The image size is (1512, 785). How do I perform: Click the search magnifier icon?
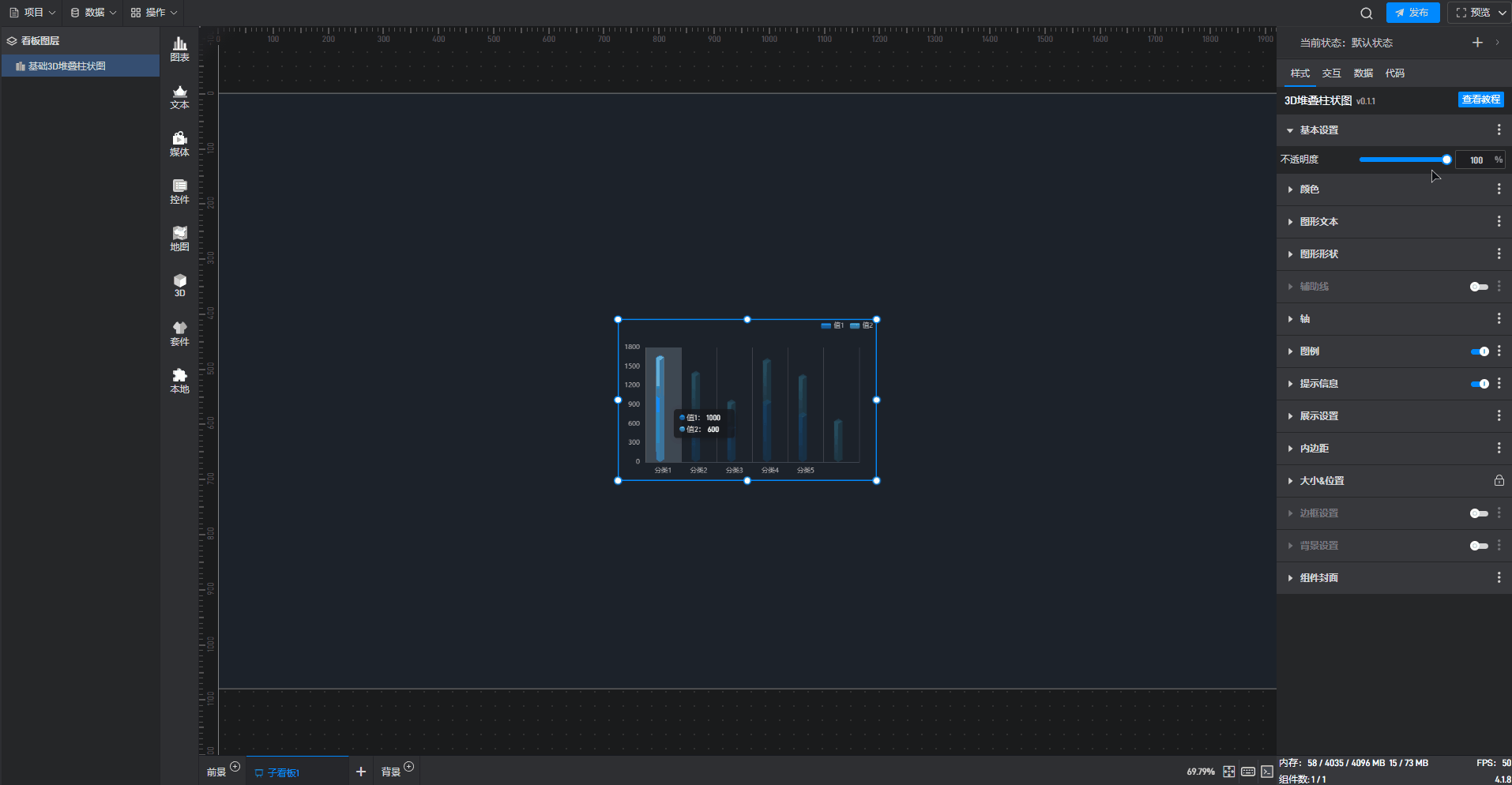[x=1366, y=13]
